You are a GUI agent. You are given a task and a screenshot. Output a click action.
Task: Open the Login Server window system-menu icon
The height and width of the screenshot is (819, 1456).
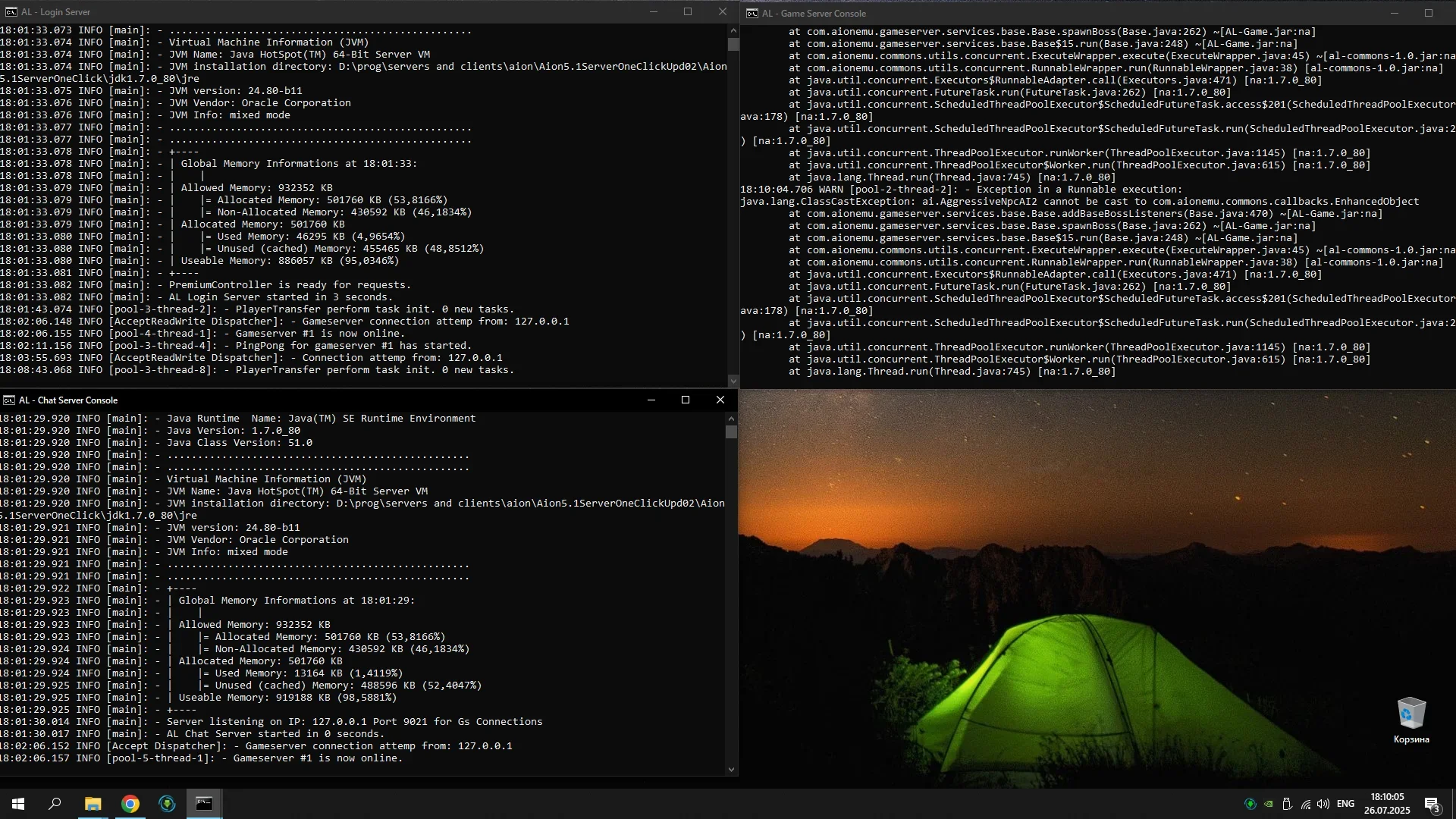[x=10, y=12]
